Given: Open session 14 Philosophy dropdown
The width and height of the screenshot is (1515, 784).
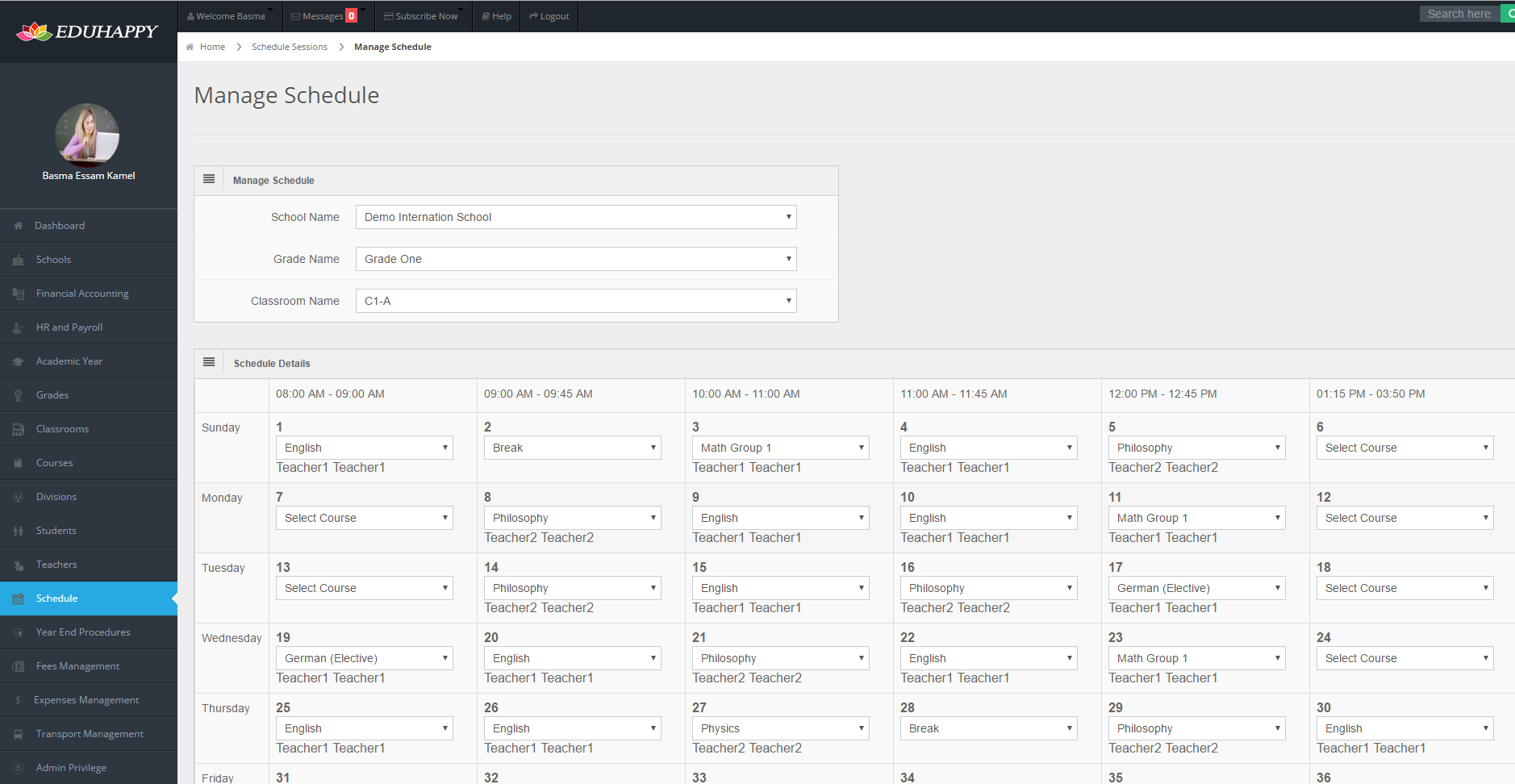Looking at the screenshot, I should click(x=573, y=588).
